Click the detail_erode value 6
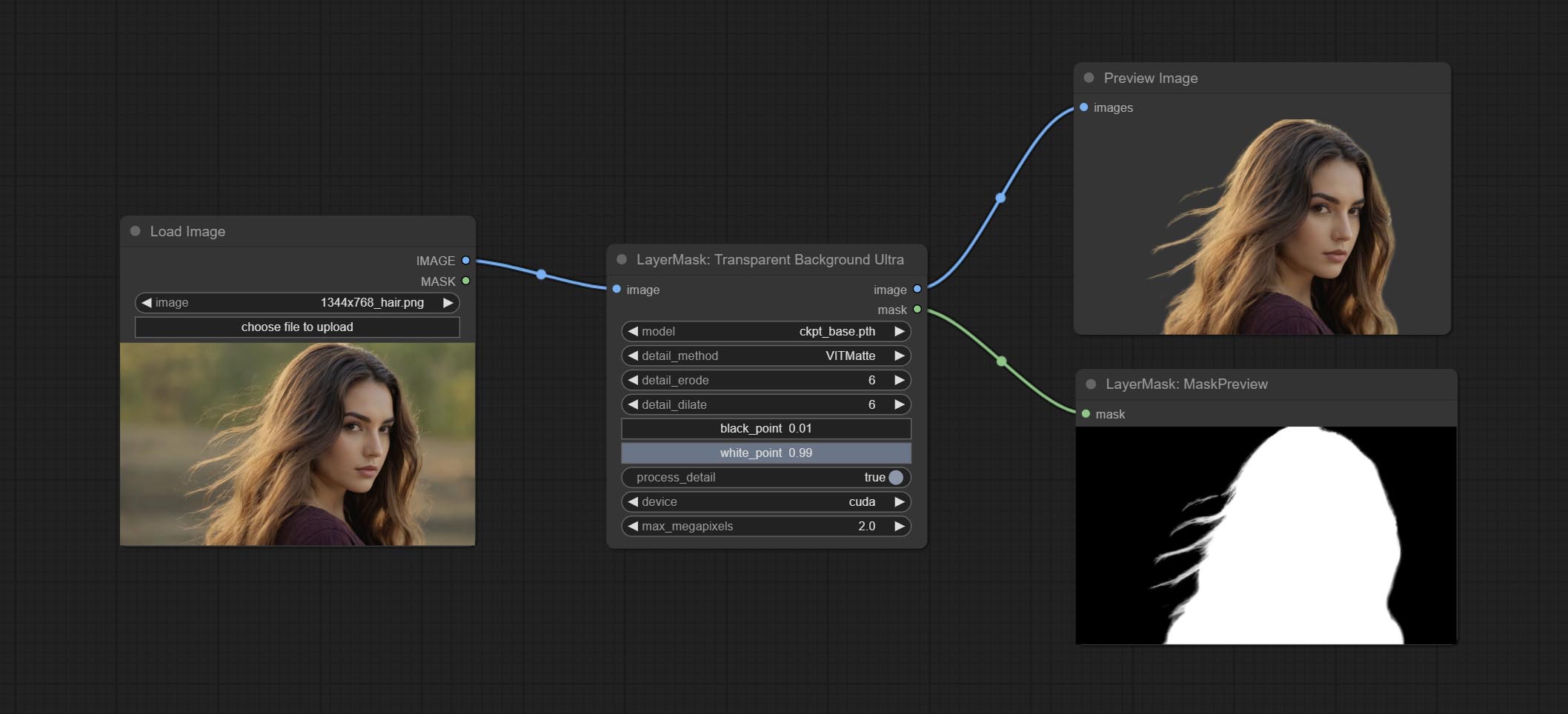Viewport: 1568px width, 714px height. pos(872,380)
